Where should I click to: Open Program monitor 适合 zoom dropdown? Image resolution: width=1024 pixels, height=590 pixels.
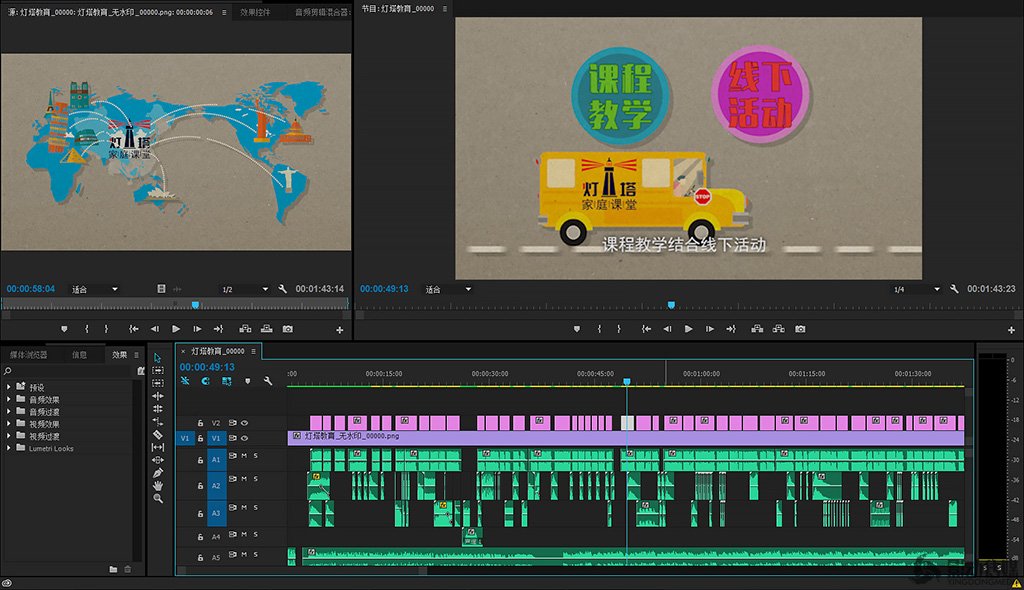click(447, 289)
